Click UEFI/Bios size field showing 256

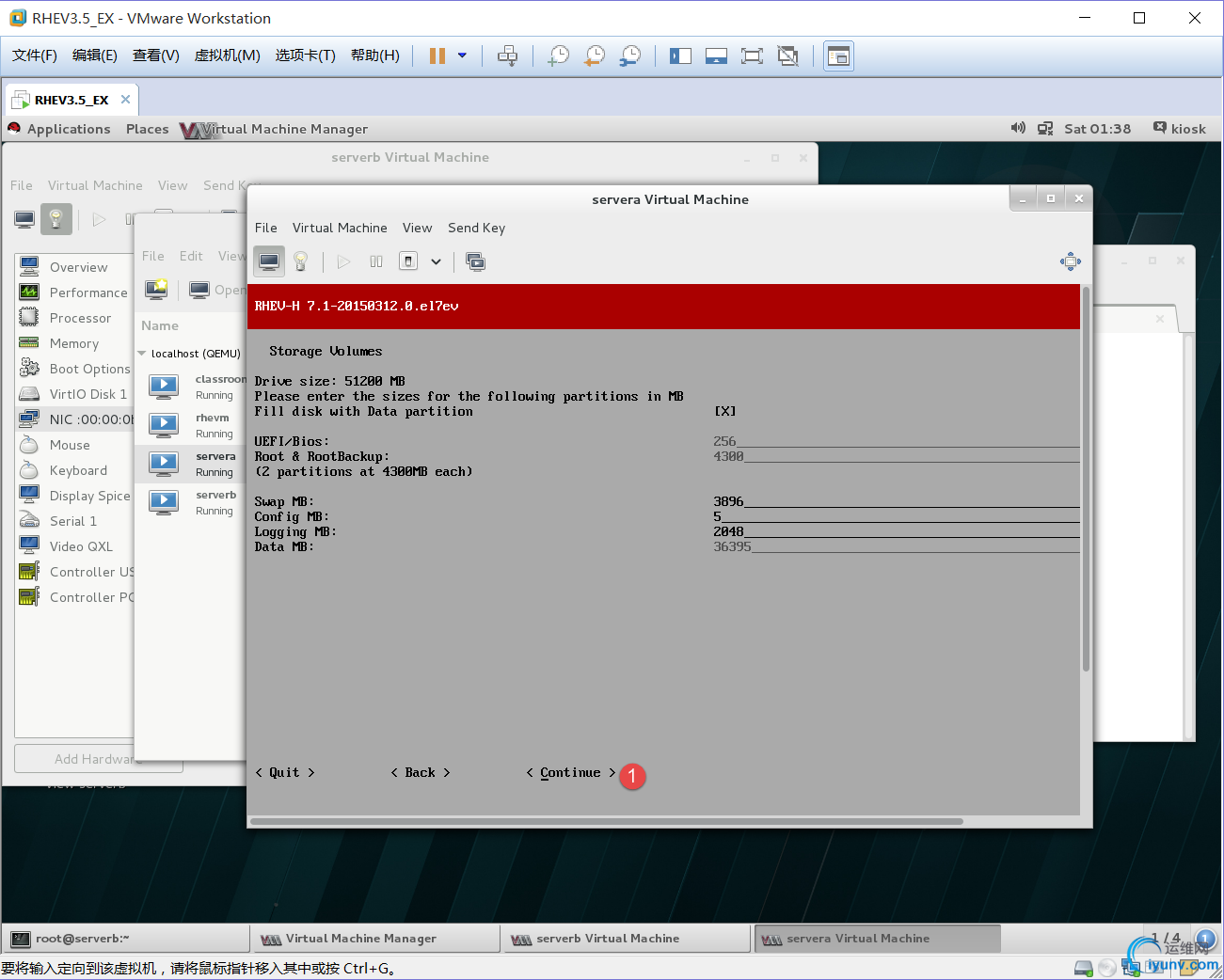click(x=896, y=441)
